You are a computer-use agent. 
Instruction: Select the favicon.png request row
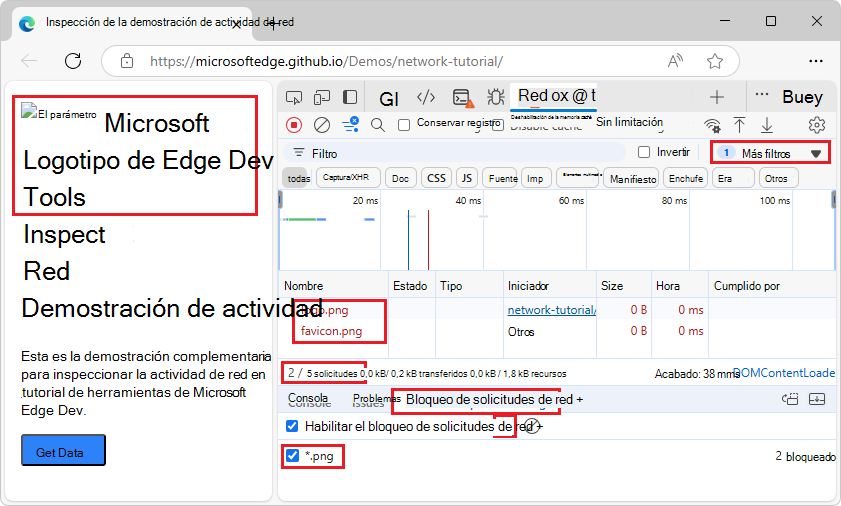pos(557,331)
